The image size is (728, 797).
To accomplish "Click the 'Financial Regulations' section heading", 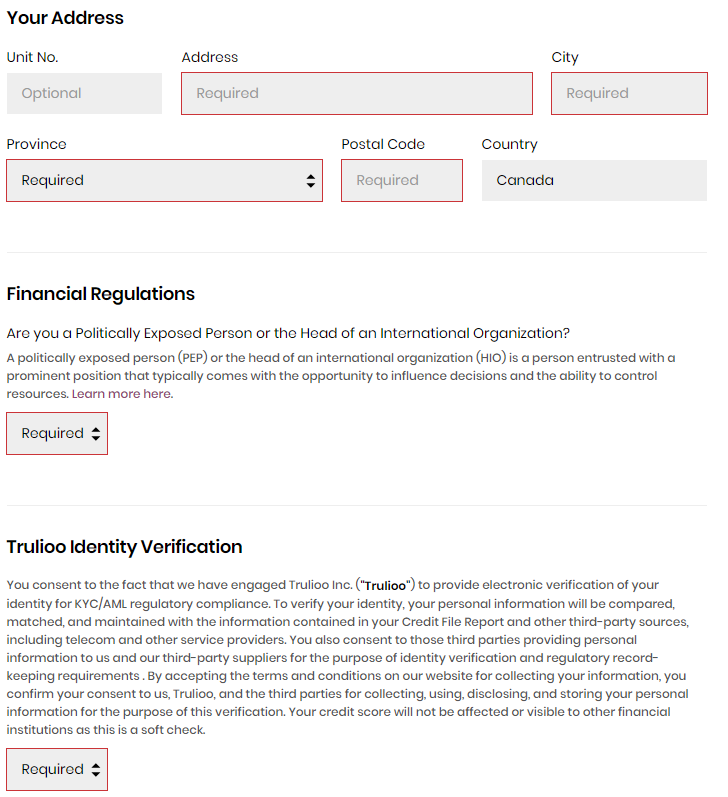I will pos(101,294).
